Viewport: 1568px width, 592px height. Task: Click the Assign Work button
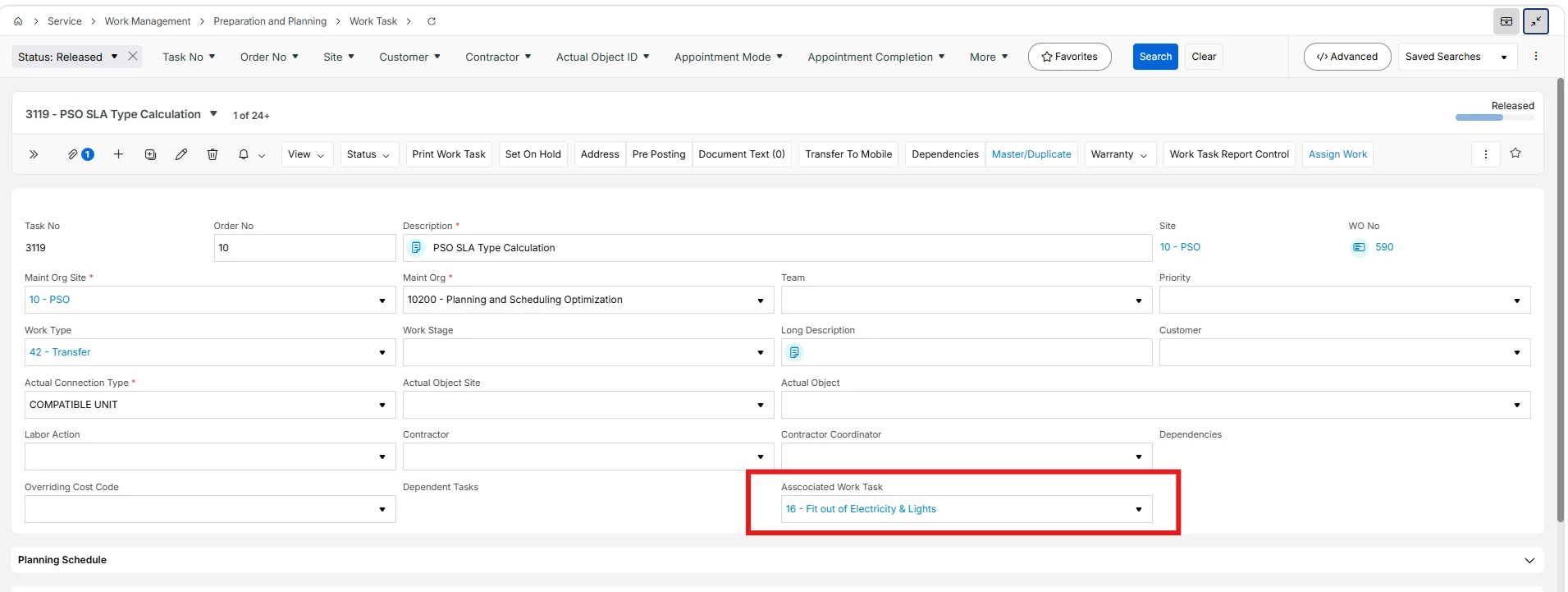click(x=1337, y=154)
